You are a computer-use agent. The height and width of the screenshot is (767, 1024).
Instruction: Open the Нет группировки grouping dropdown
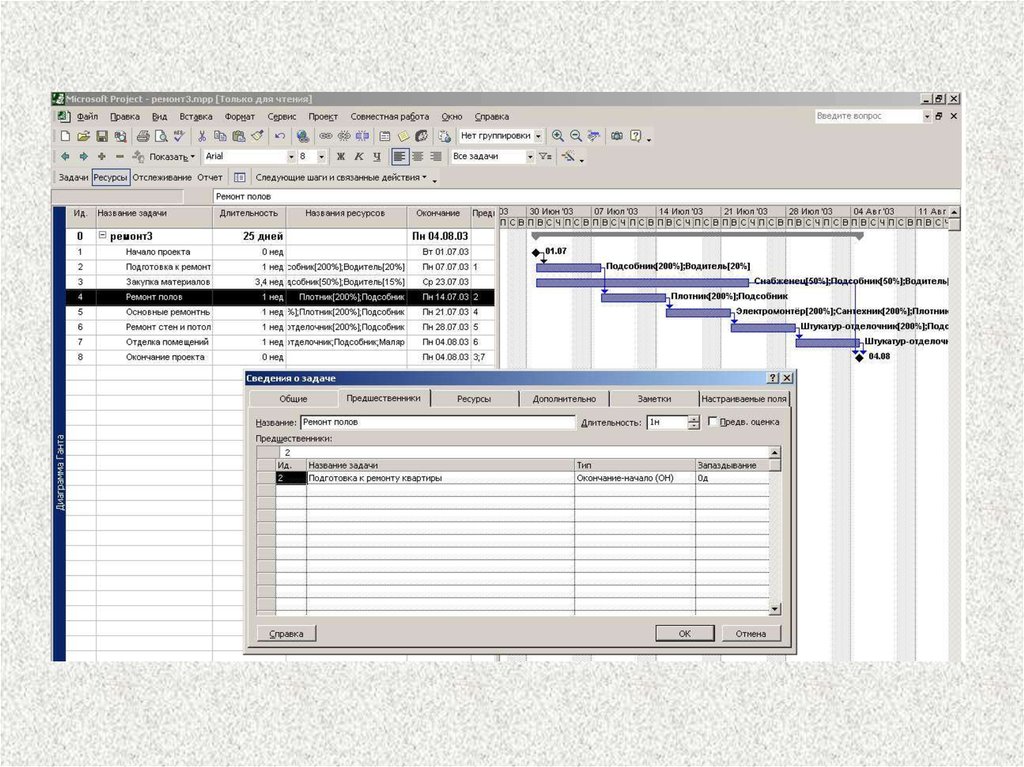coord(538,136)
